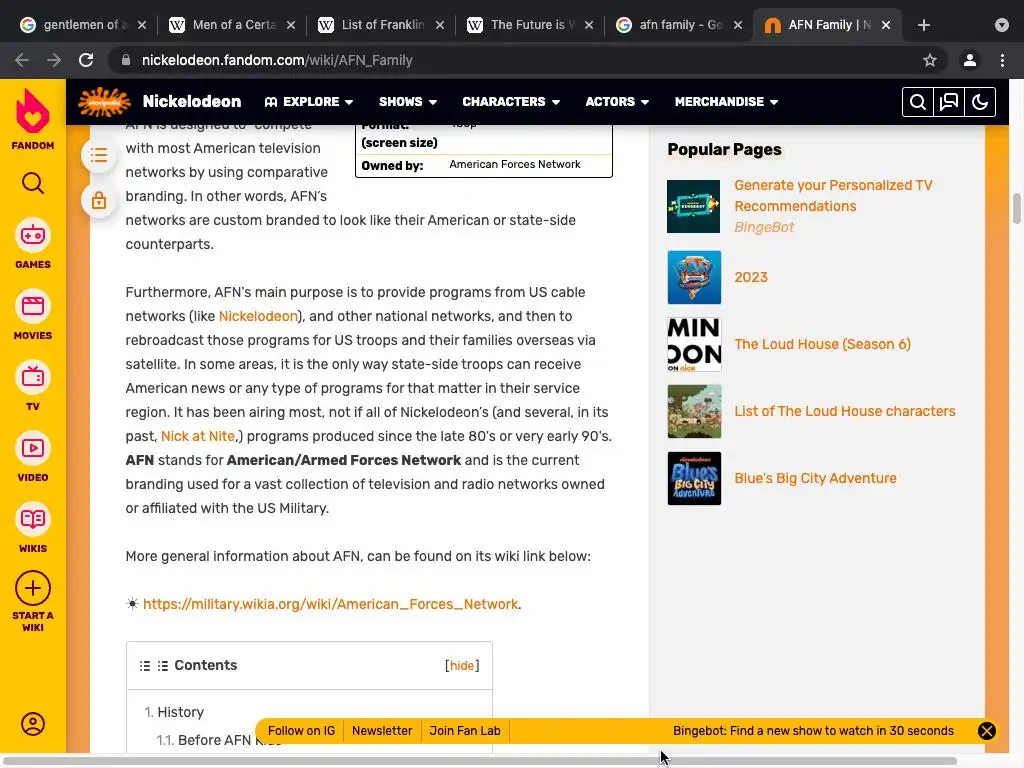
Task: Expand the Explore menu
Action: [x=309, y=102]
